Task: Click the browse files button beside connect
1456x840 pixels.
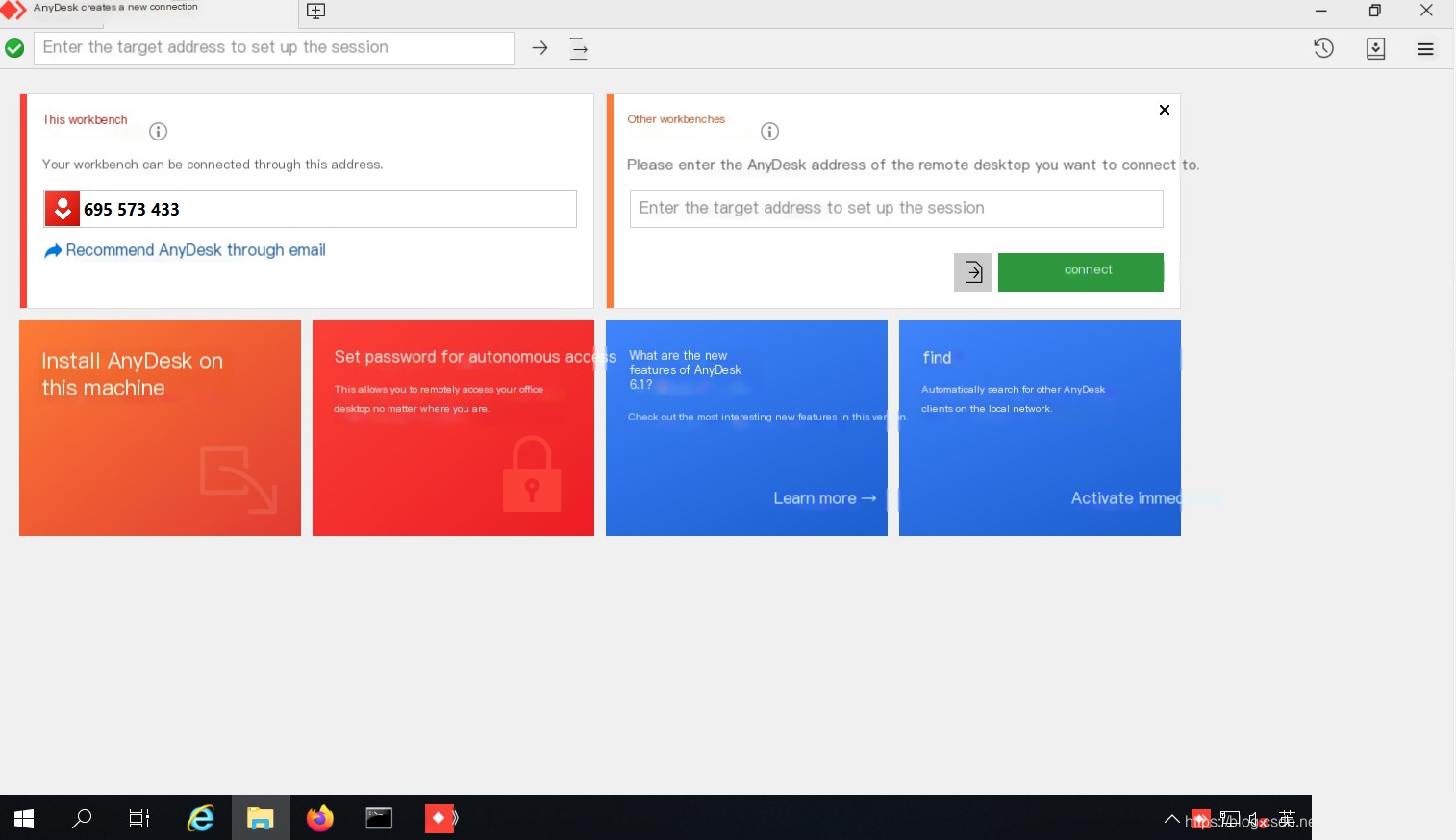Action: click(x=973, y=272)
